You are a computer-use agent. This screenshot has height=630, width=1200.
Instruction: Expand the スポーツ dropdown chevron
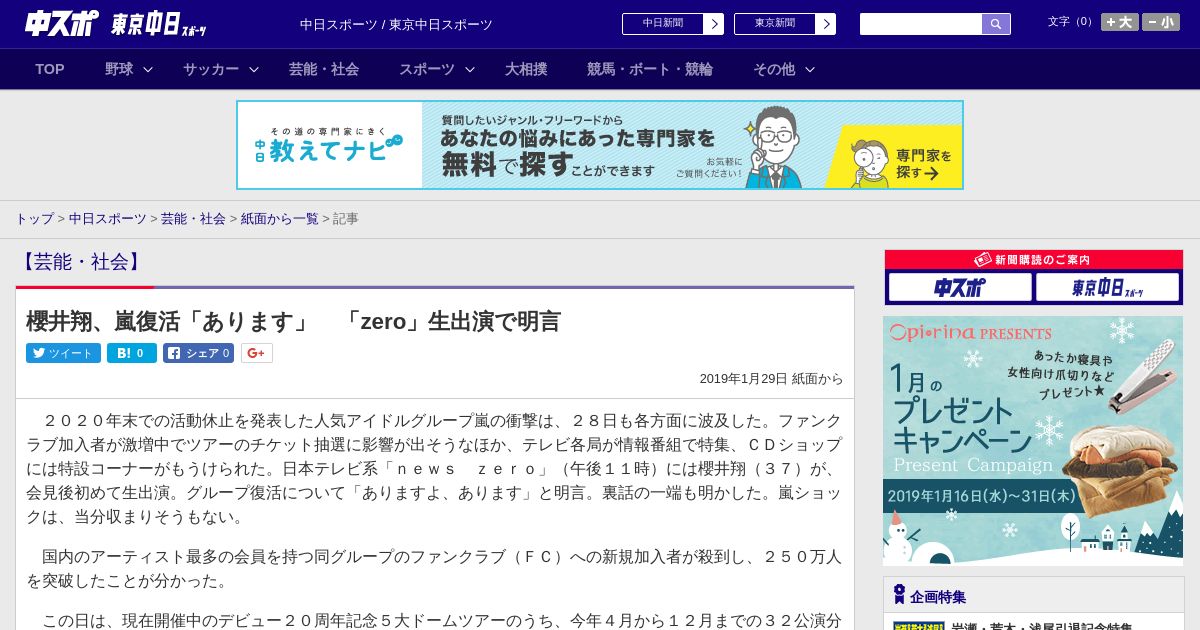click(x=470, y=69)
